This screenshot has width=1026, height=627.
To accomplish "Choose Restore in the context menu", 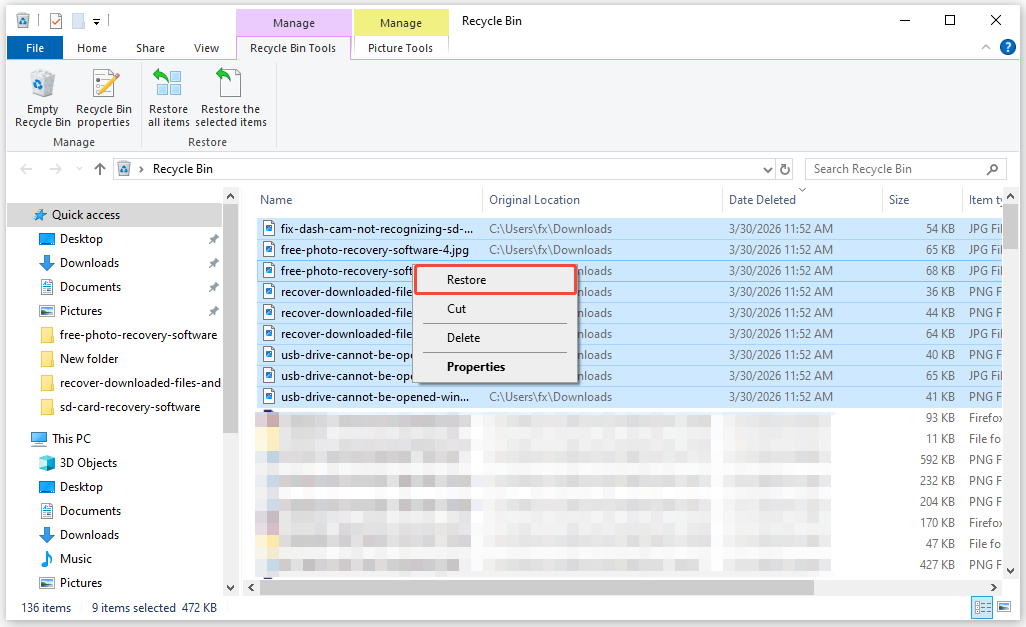I will click(x=495, y=279).
